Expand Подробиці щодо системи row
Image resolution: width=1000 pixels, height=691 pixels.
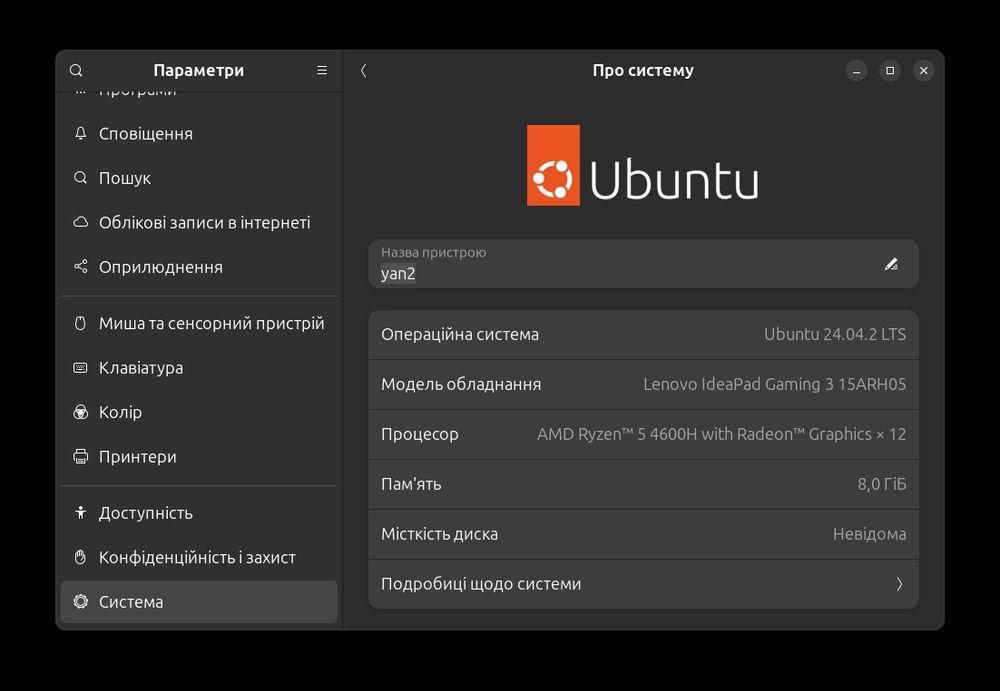pos(643,584)
